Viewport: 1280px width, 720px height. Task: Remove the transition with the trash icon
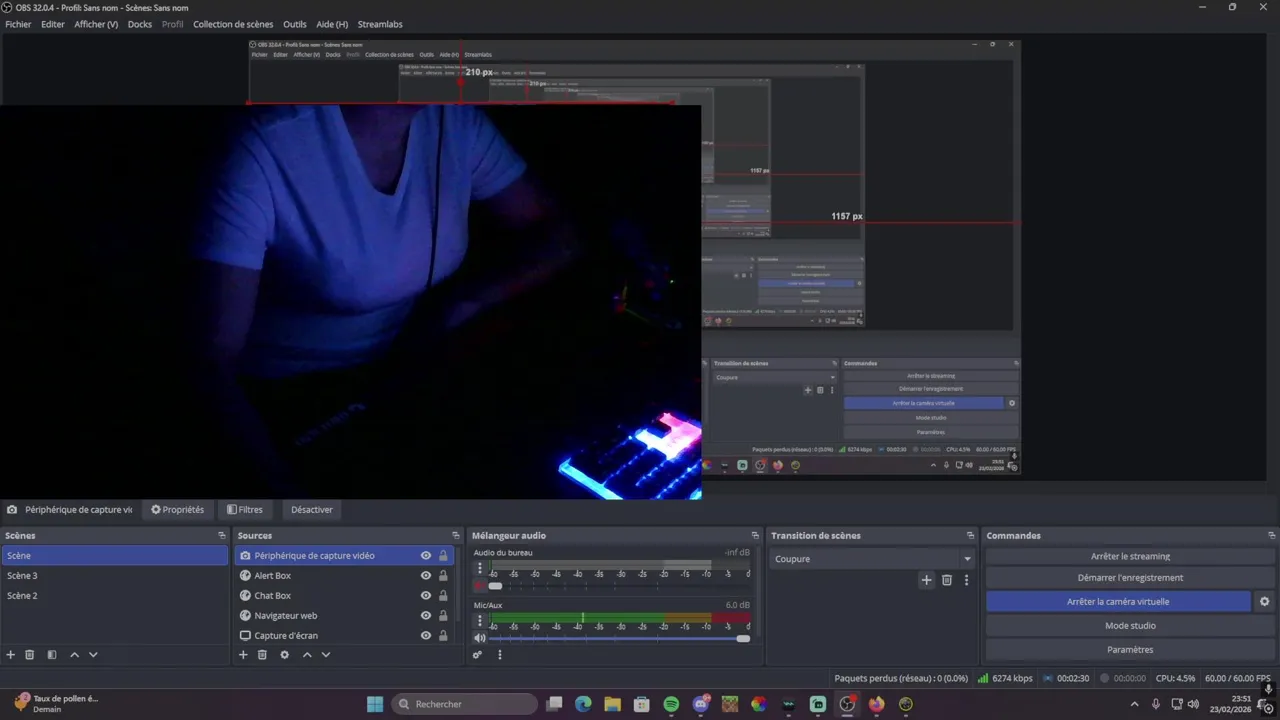[947, 580]
